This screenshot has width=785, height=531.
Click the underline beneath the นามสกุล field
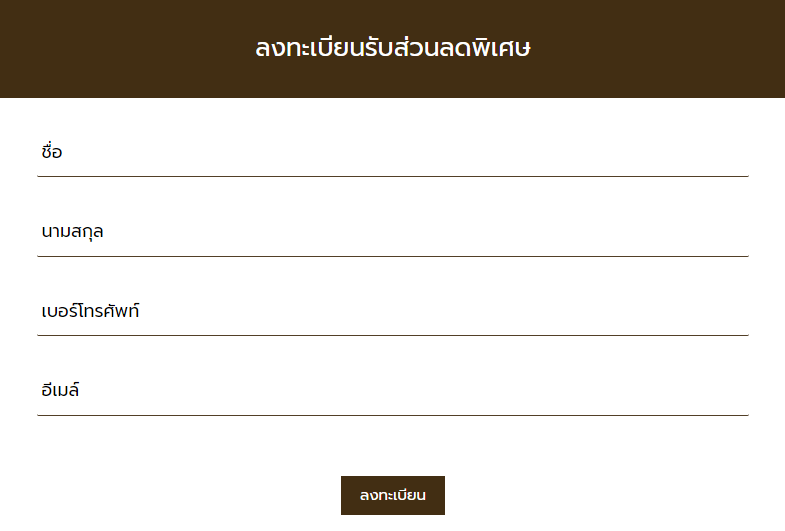click(392, 256)
